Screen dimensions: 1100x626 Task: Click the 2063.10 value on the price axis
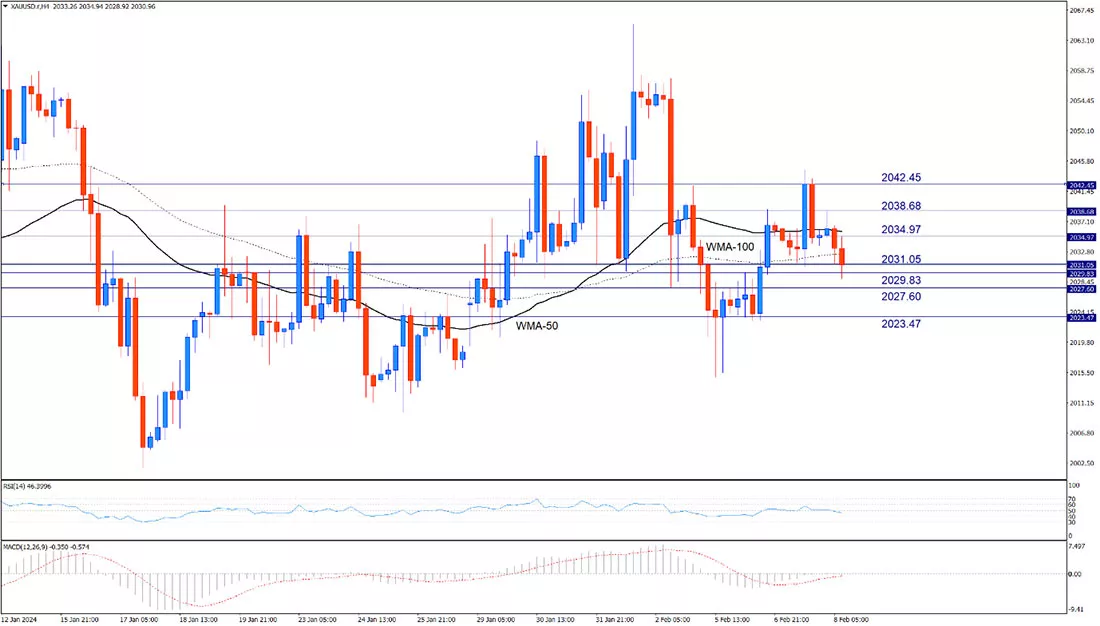1082,41
